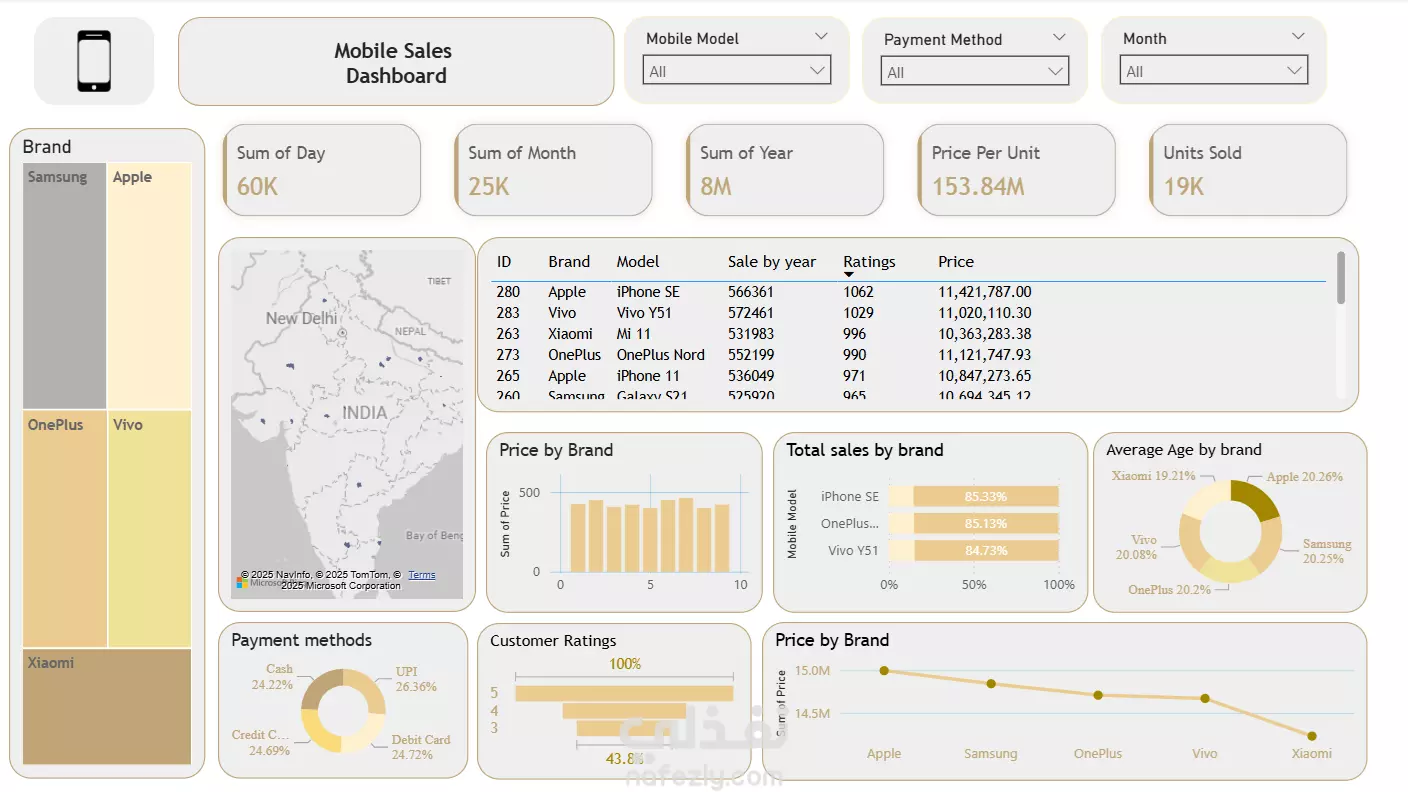1408x792 pixels.
Task: Open the Month All dropdown
Action: 1213,71
